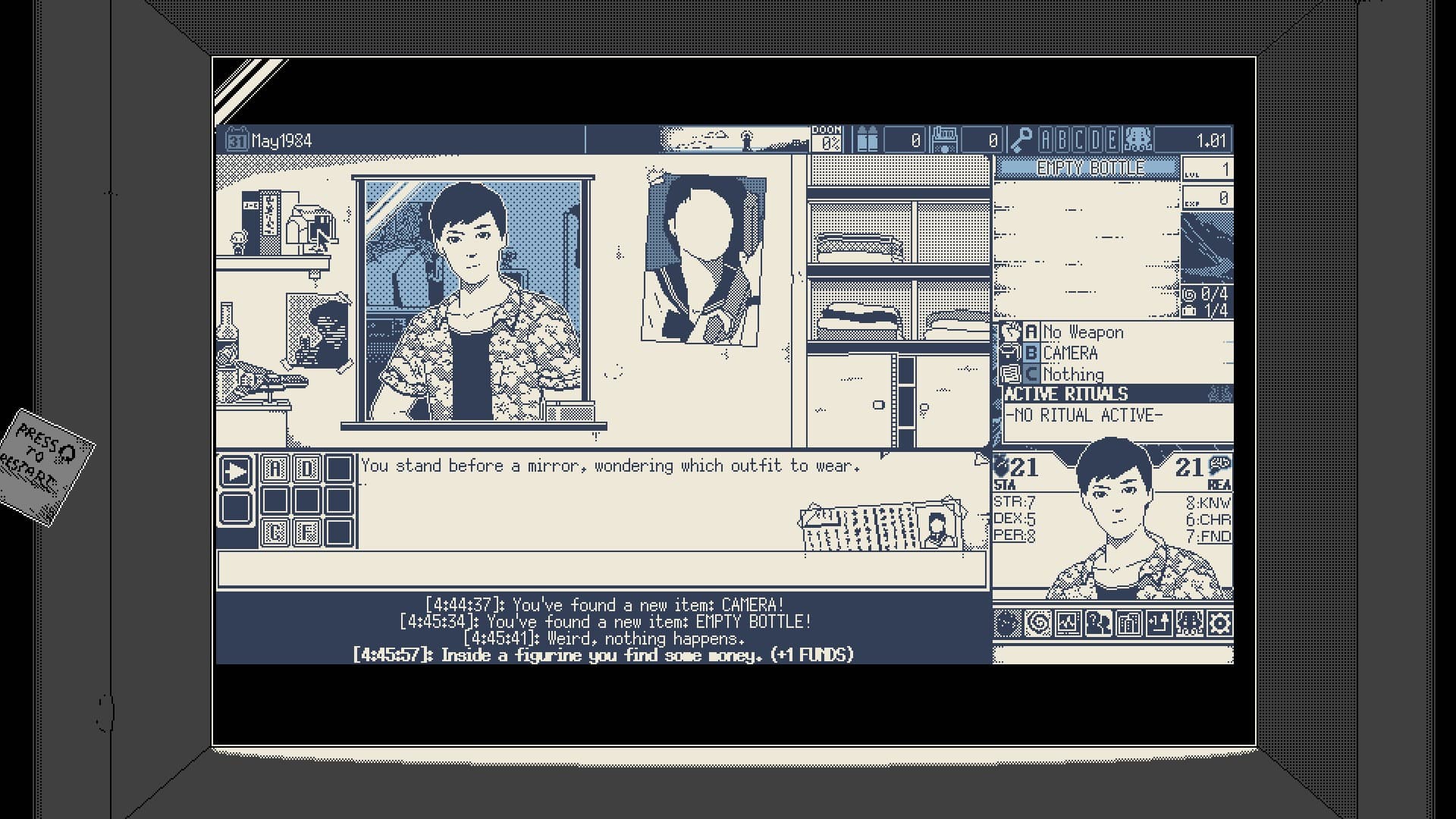
Task: Click the key icon in top bar
Action: [x=1021, y=140]
